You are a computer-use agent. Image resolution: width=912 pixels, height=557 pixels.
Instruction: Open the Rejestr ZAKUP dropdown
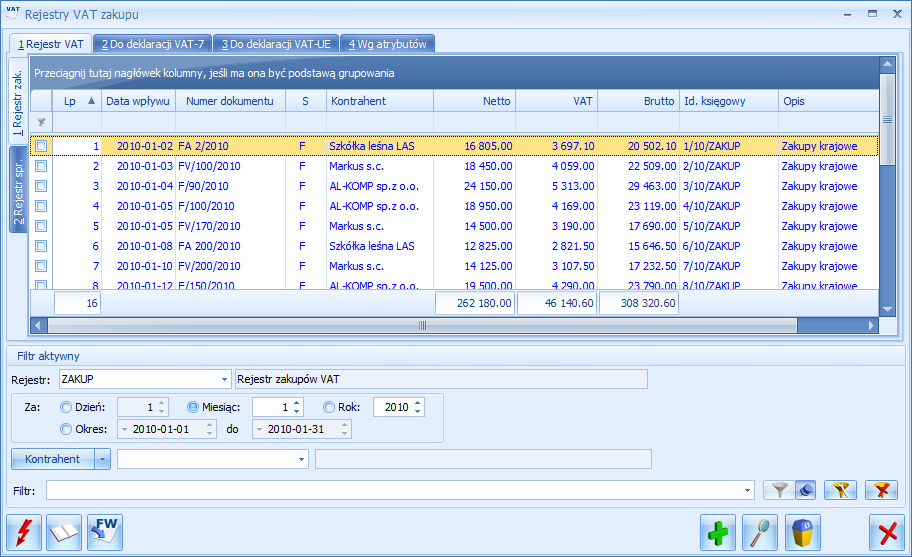[224, 380]
